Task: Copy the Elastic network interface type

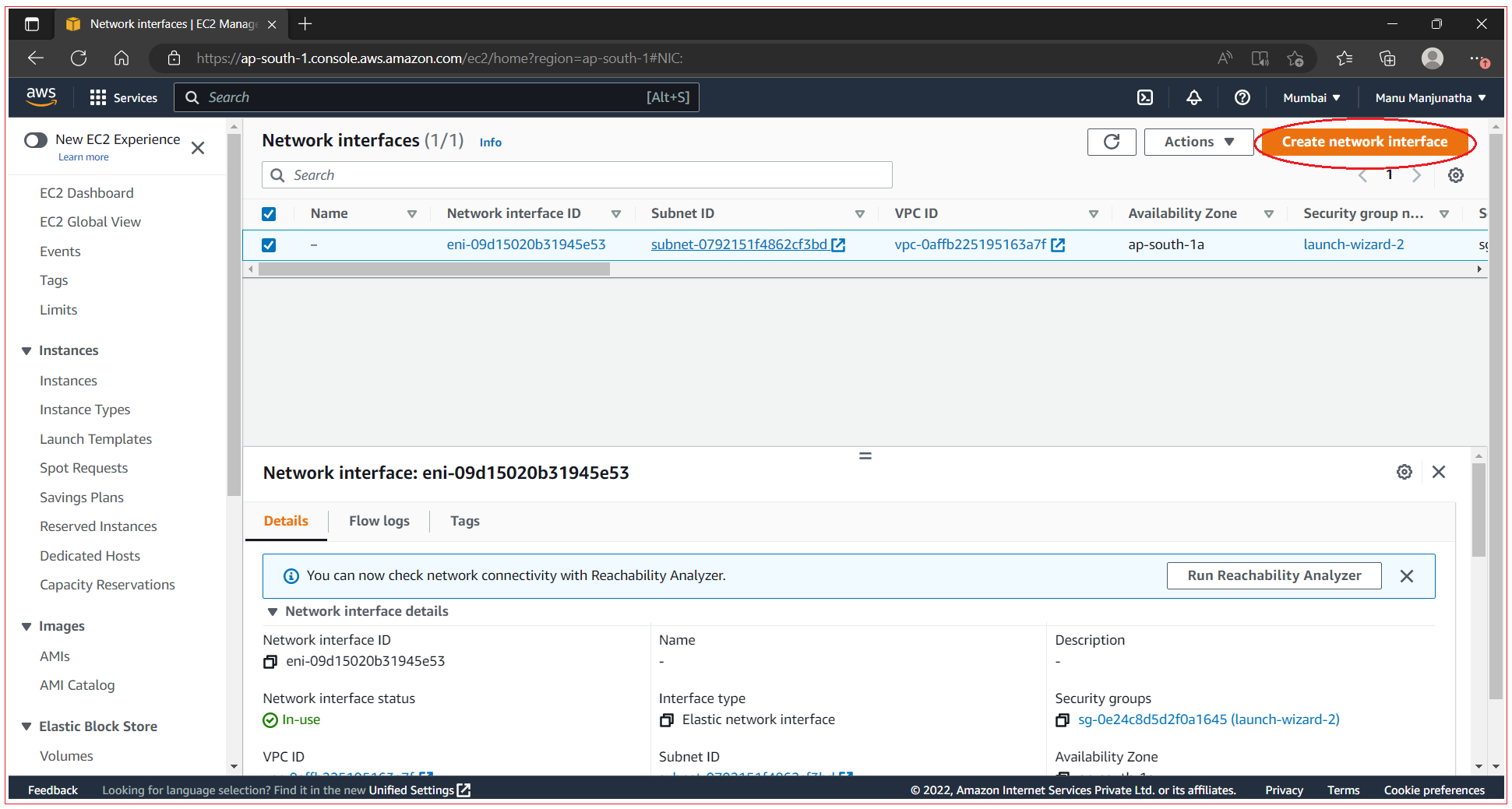Action: coord(666,720)
